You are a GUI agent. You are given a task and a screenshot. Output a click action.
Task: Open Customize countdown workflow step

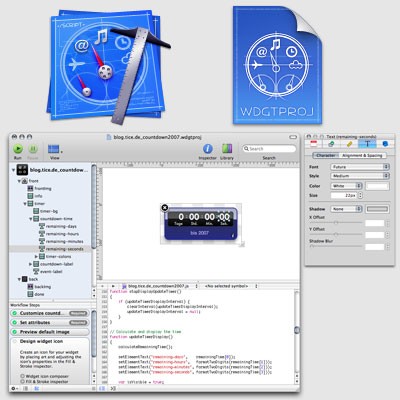[x=50, y=313]
